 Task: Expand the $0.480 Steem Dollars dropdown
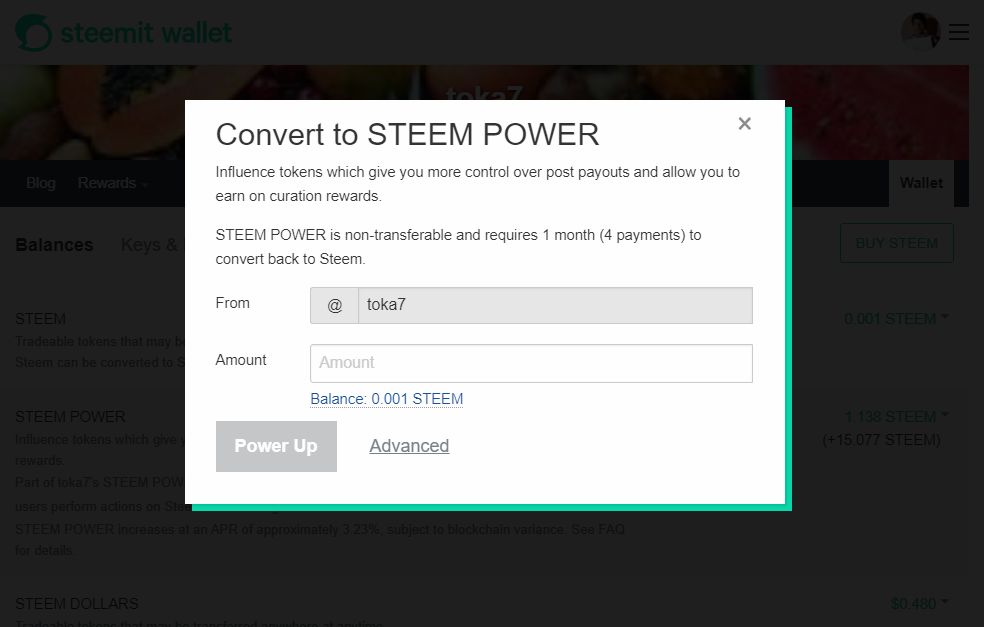pos(919,604)
